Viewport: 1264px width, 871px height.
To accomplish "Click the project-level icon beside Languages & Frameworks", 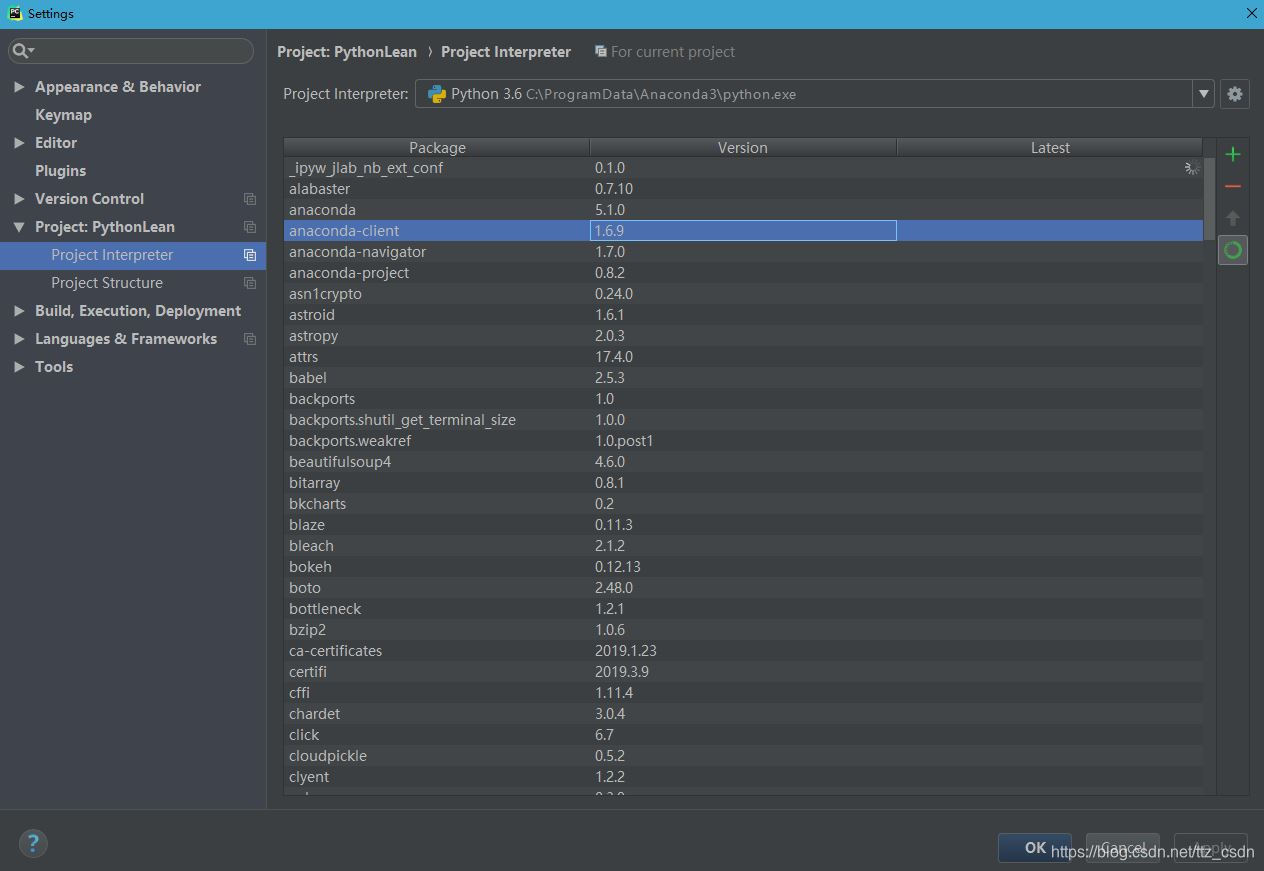I will click(250, 339).
